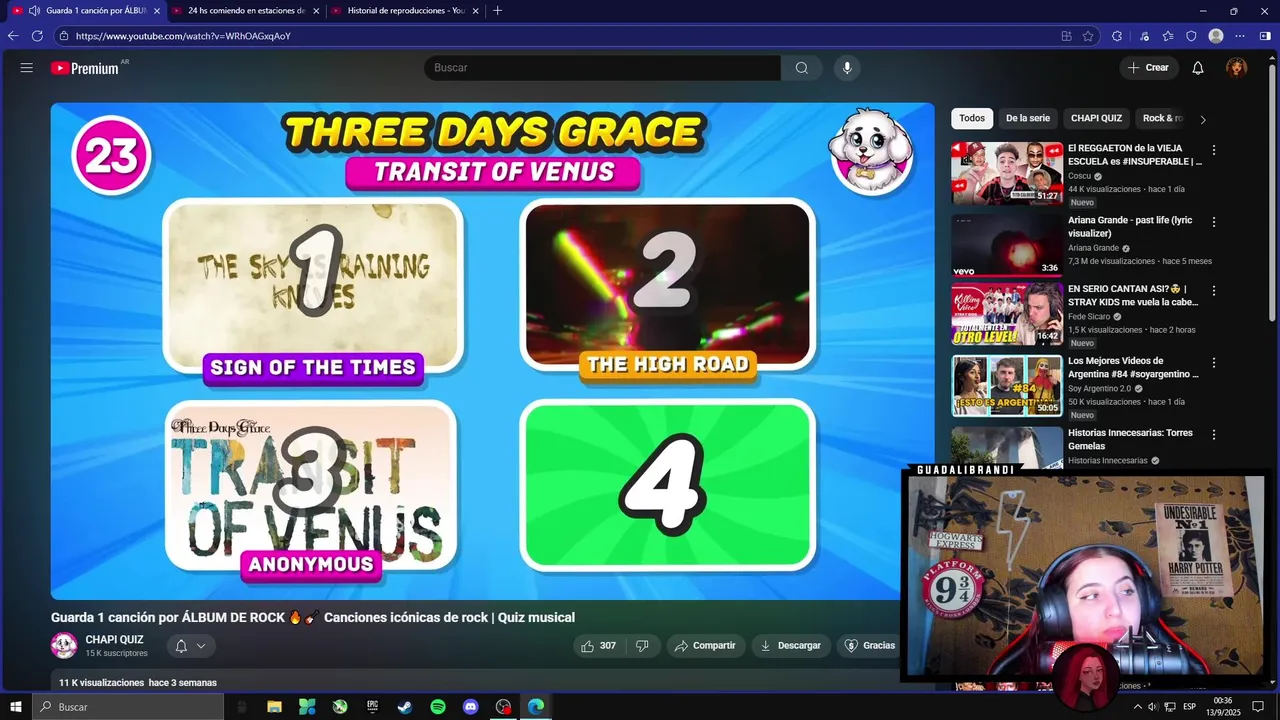Open the Edge profile icon

tap(1216, 36)
